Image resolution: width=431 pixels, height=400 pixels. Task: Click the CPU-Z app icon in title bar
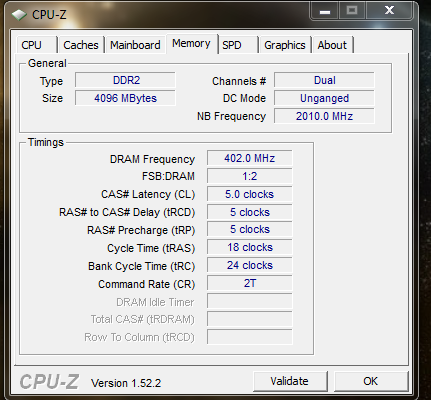click(19, 15)
